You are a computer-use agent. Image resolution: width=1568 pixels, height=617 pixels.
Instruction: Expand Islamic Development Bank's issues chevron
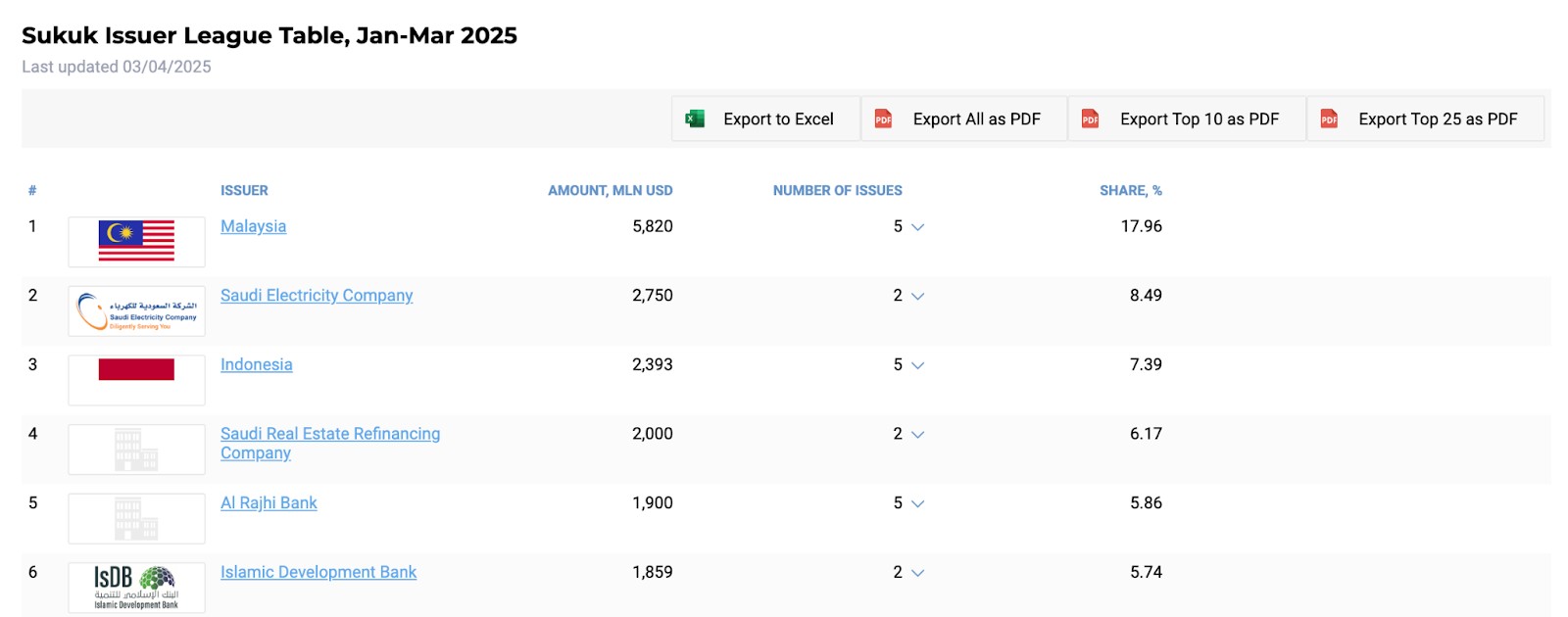(x=917, y=573)
